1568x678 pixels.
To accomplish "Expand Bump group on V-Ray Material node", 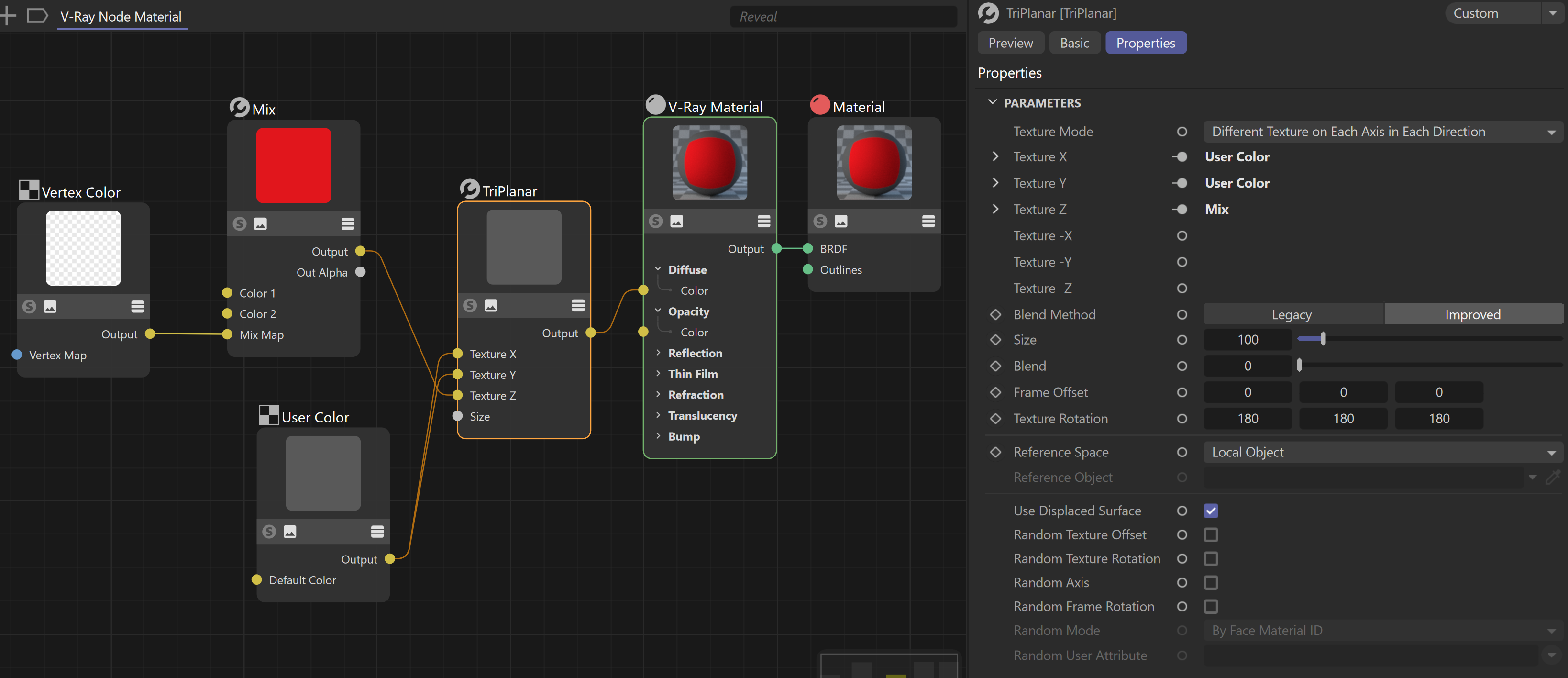I will (x=658, y=436).
